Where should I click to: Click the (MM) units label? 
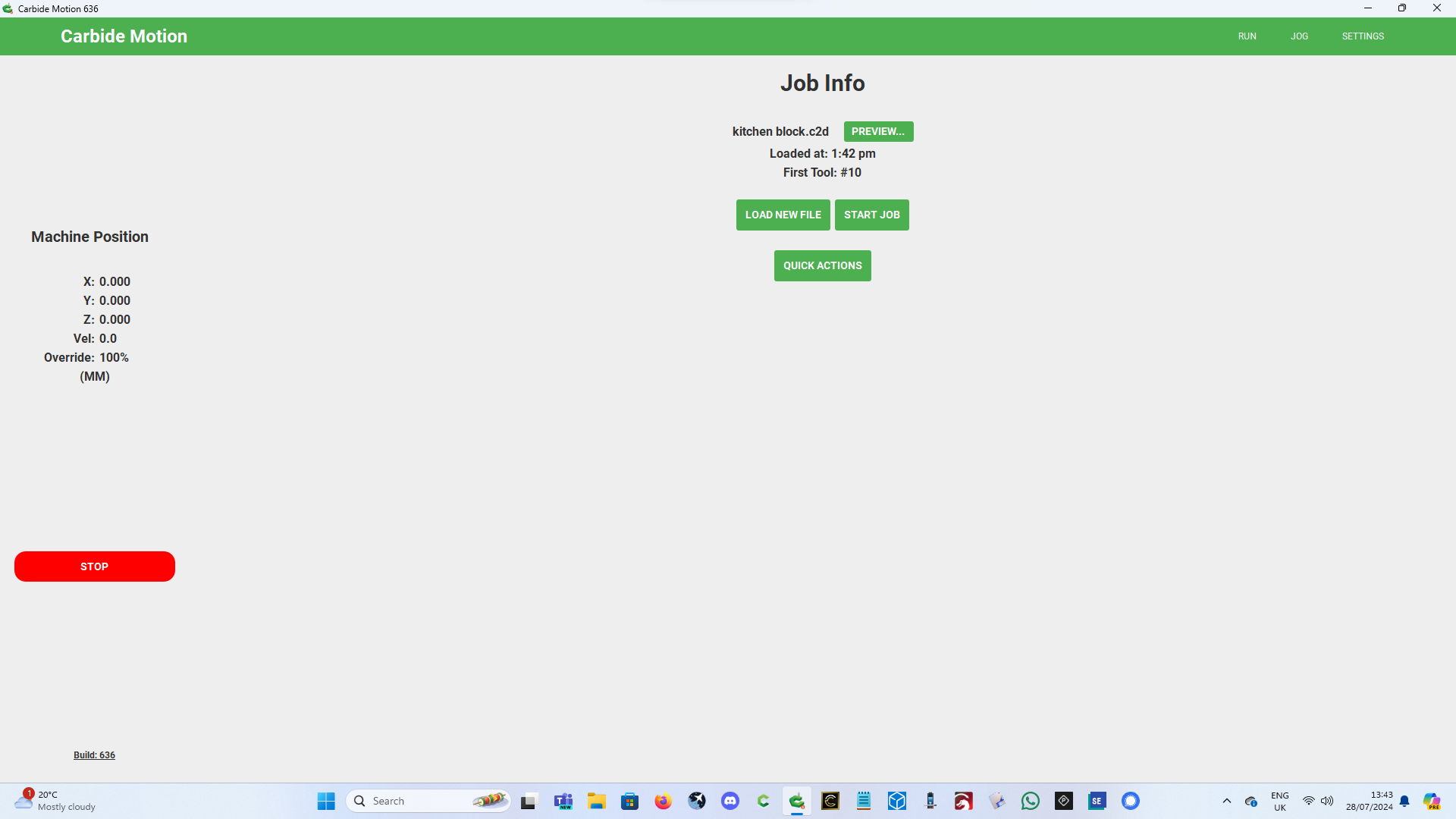click(x=95, y=377)
